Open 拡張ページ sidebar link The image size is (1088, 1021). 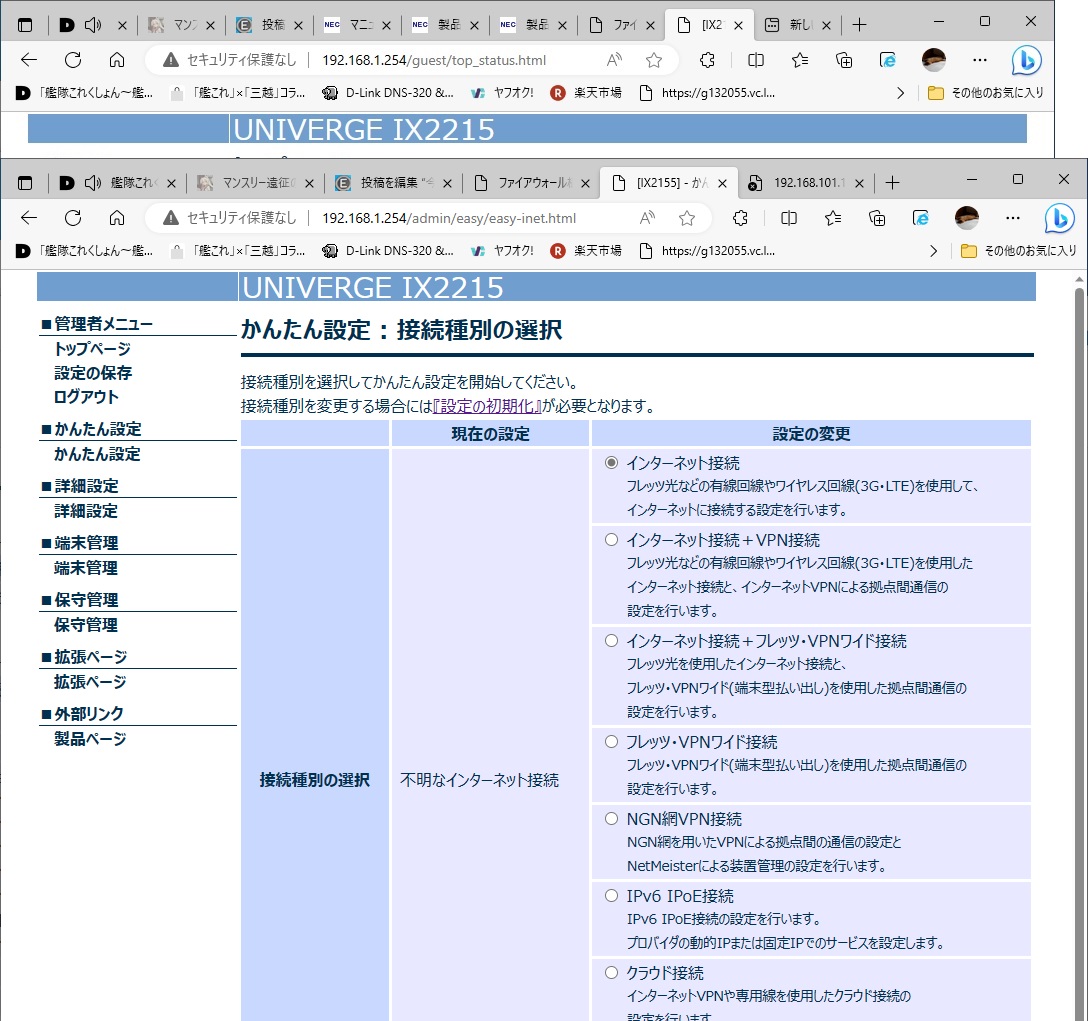click(90, 682)
